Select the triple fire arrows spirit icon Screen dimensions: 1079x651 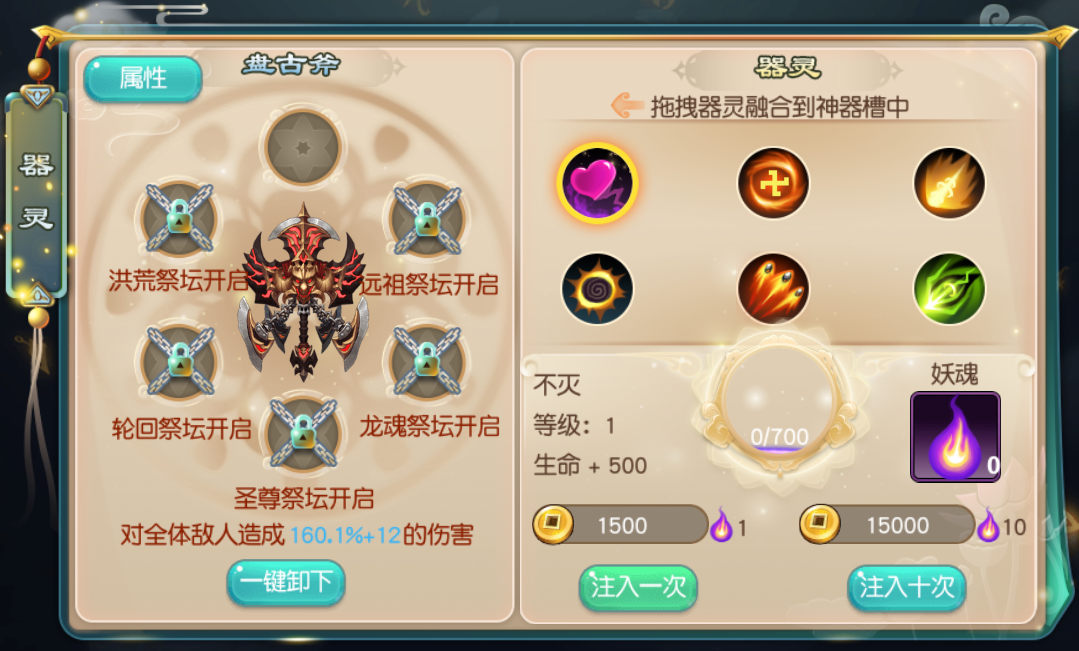click(x=773, y=288)
